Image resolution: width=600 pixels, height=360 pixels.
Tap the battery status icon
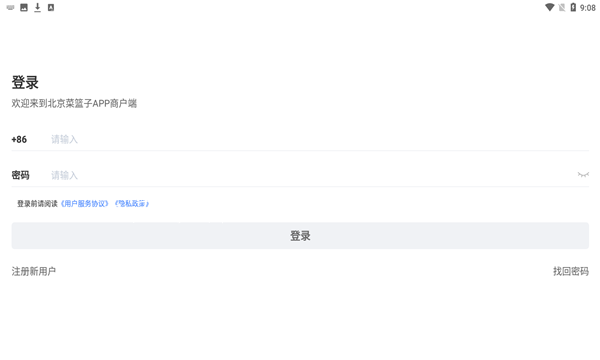[573, 7]
